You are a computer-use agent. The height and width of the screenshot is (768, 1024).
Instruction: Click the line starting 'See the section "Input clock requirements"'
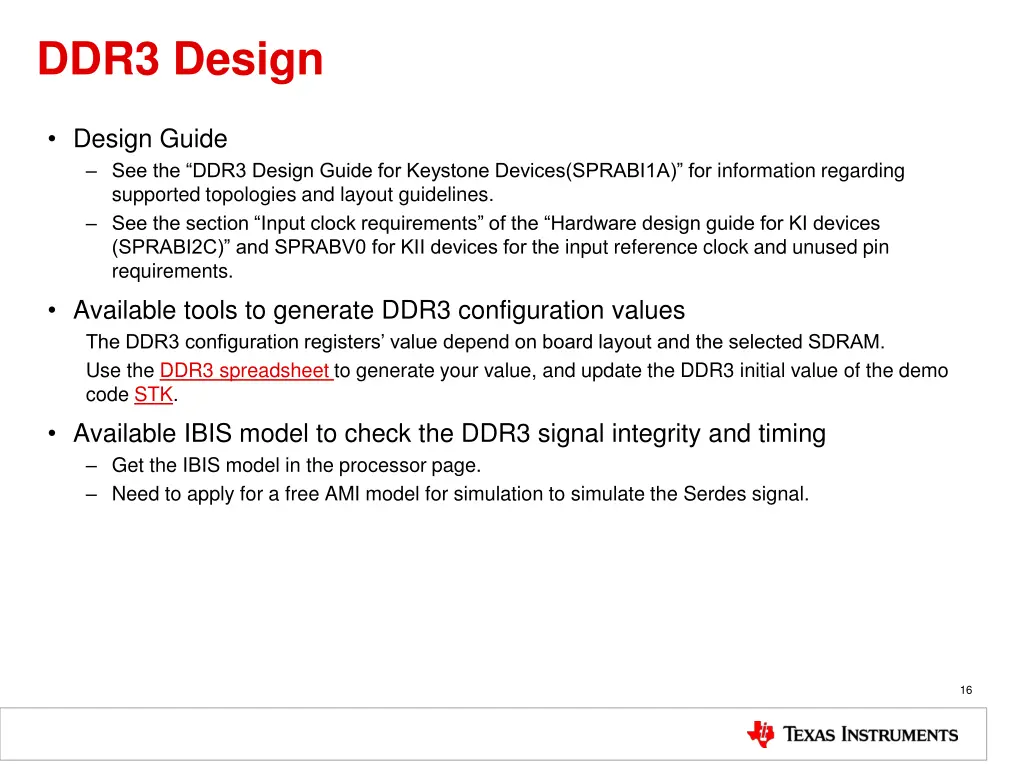(496, 223)
